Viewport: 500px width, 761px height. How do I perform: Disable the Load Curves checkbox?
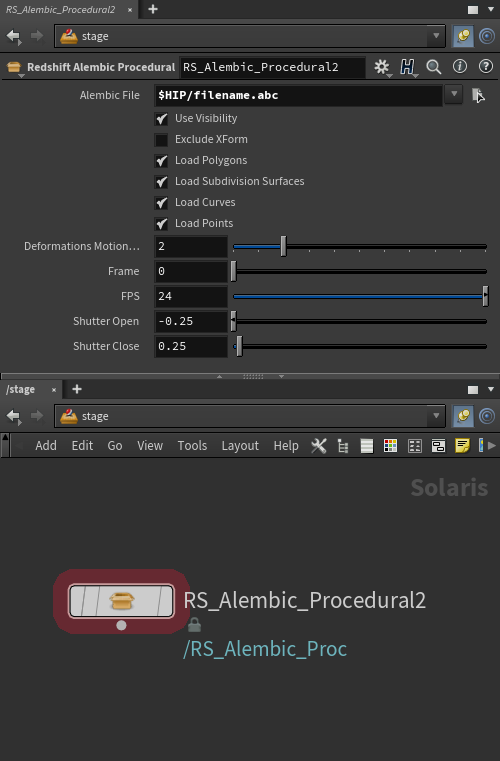coord(161,202)
